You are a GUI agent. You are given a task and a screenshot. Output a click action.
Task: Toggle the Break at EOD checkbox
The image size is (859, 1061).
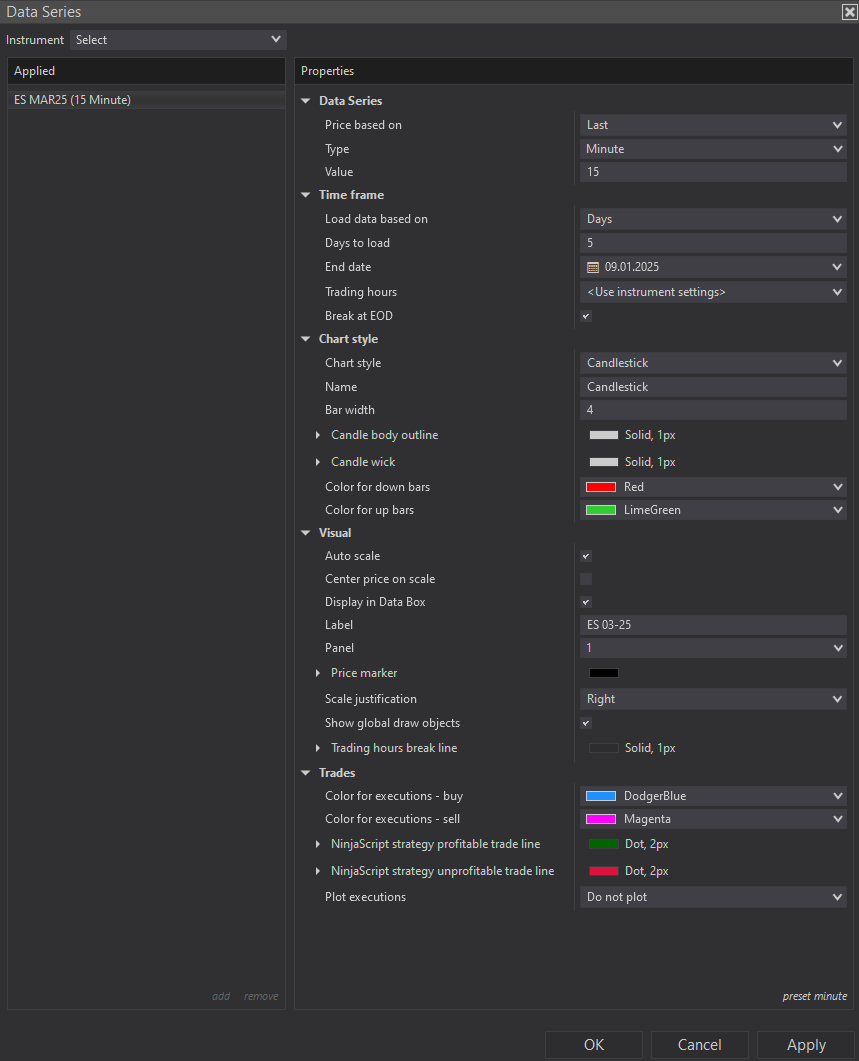586,316
